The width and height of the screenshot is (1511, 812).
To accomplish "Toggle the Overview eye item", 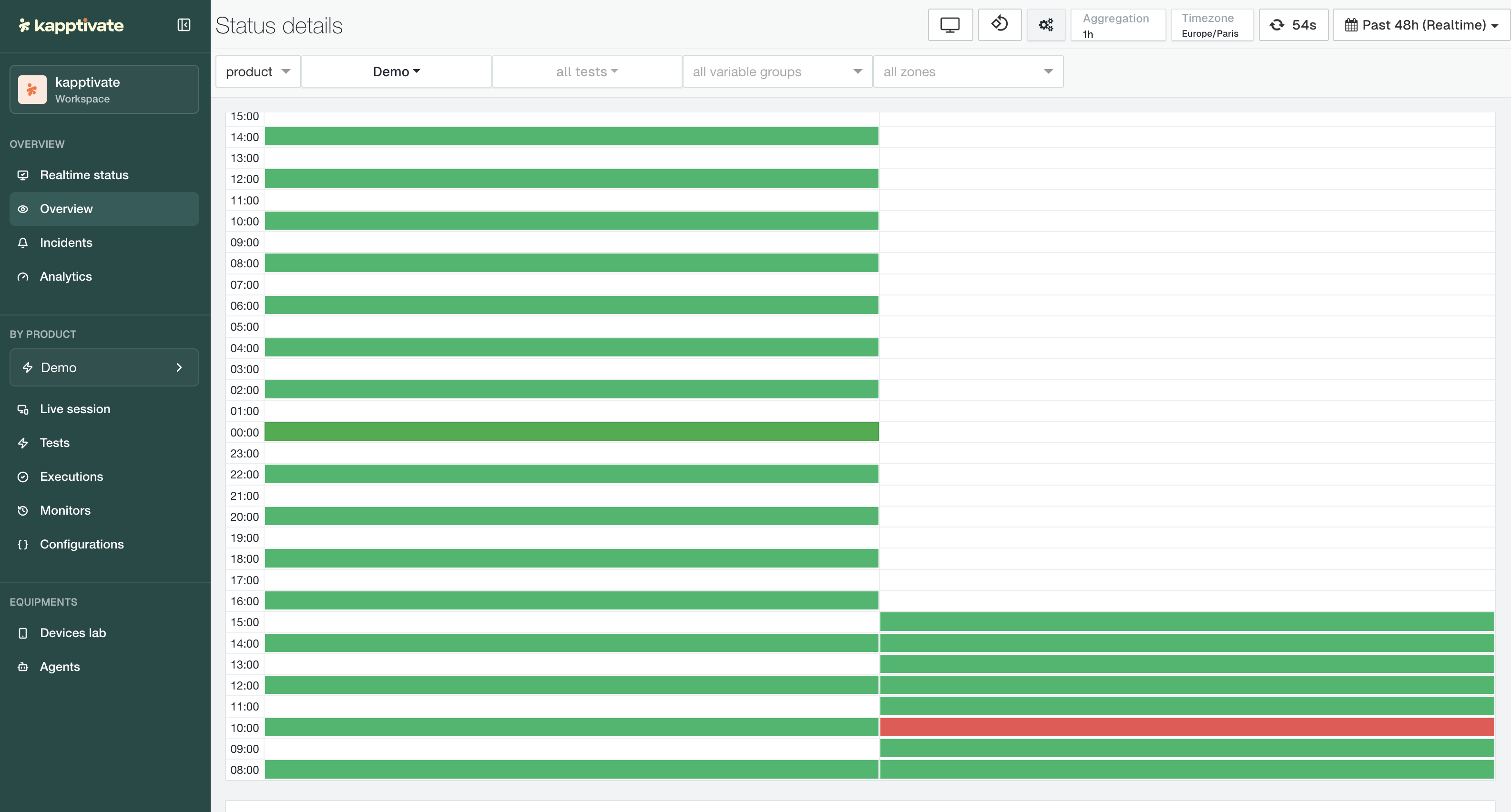I will (66, 209).
